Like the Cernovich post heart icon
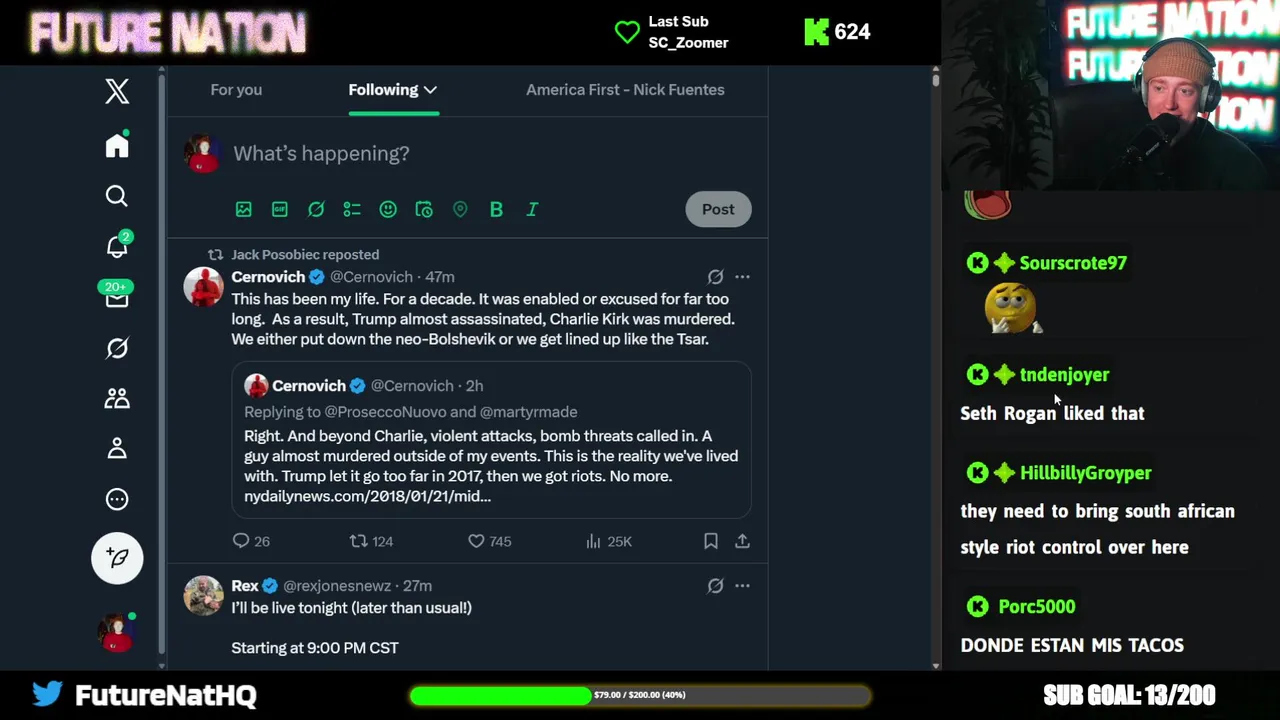 point(476,541)
